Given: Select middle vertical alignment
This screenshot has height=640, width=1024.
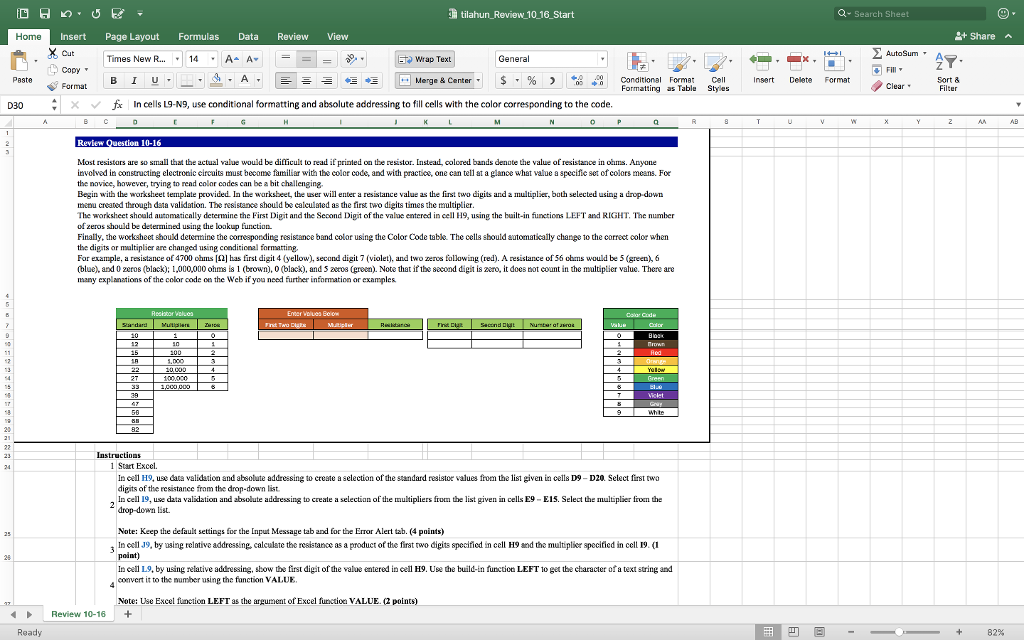Looking at the screenshot, I should (306, 59).
